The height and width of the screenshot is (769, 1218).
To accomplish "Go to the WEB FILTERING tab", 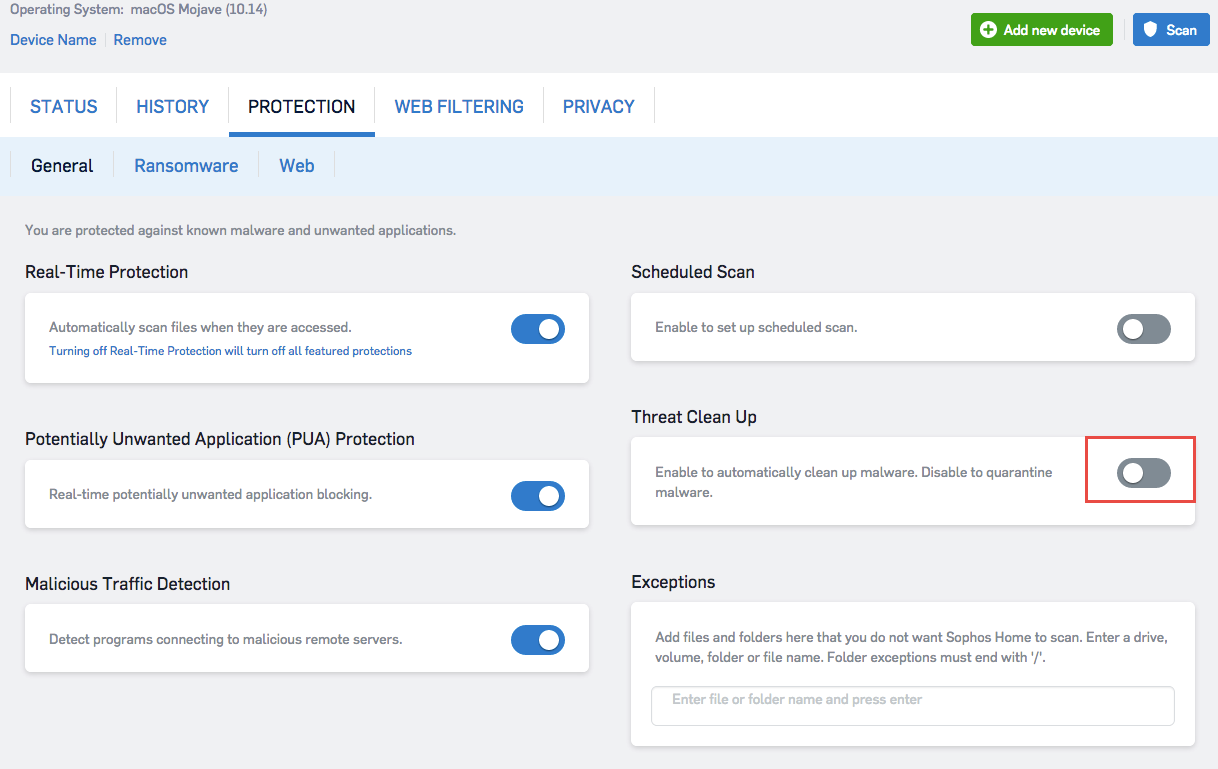I will click(459, 106).
